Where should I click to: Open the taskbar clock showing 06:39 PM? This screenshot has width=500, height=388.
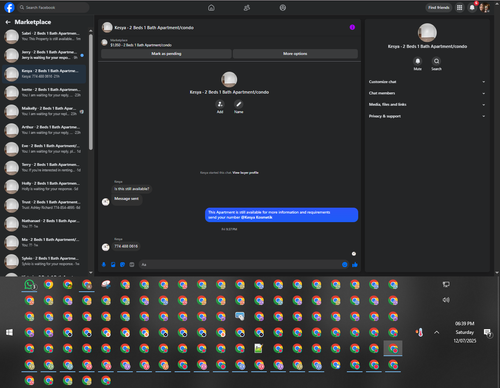click(465, 332)
